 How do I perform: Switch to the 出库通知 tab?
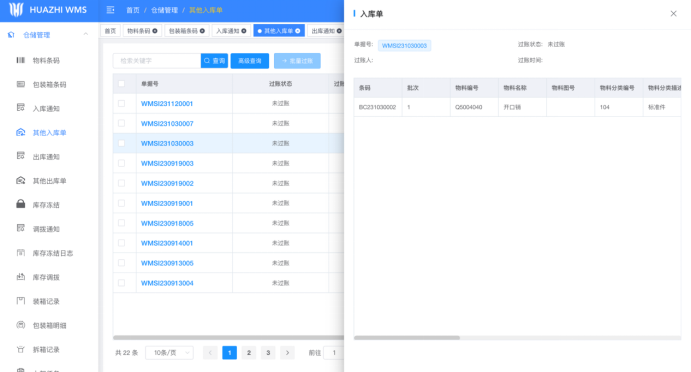click(x=326, y=31)
